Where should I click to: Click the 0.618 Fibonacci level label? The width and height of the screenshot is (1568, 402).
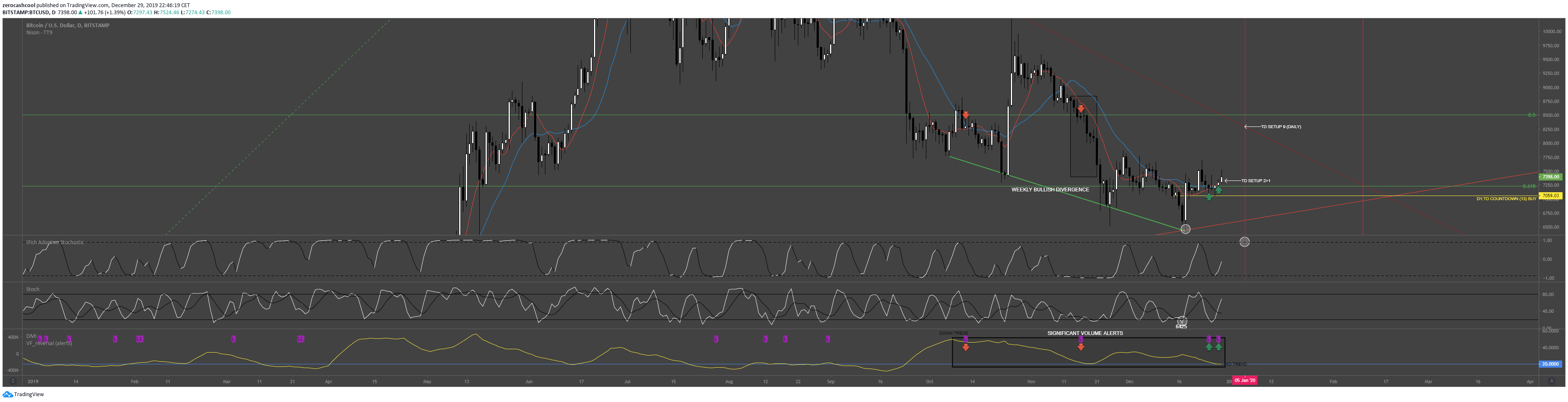pos(1529,186)
